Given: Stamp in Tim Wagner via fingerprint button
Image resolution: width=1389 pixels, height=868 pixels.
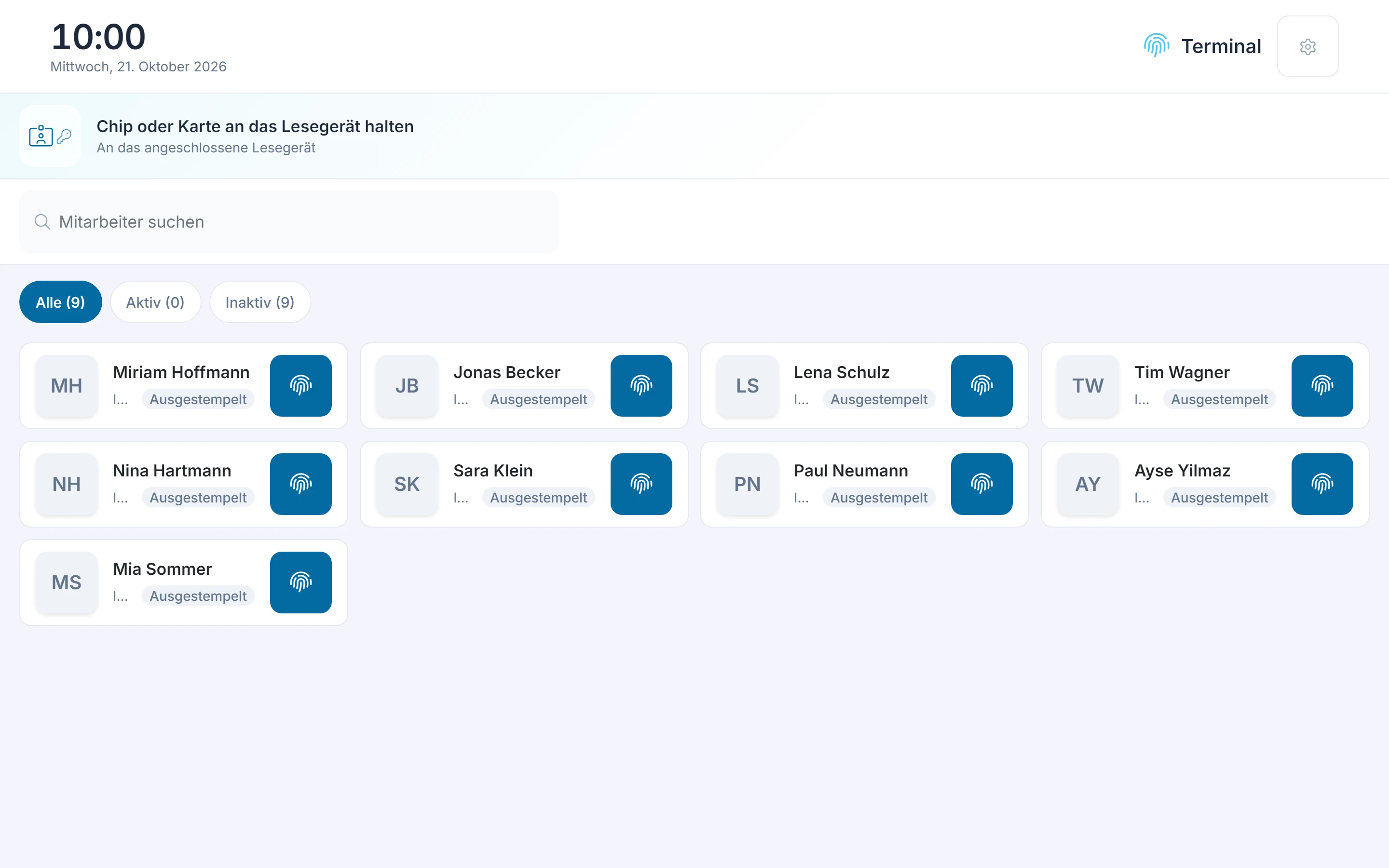Looking at the screenshot, I should 1322,386.
